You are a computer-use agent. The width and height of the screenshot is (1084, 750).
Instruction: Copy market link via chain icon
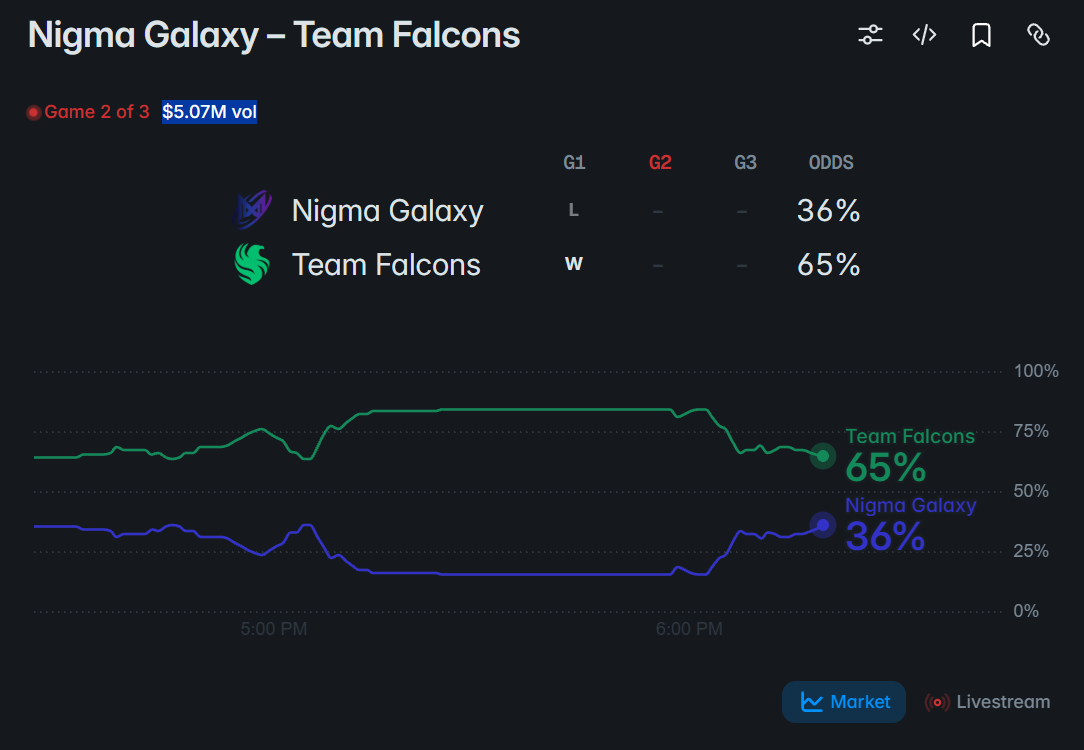coord(1038,35)
